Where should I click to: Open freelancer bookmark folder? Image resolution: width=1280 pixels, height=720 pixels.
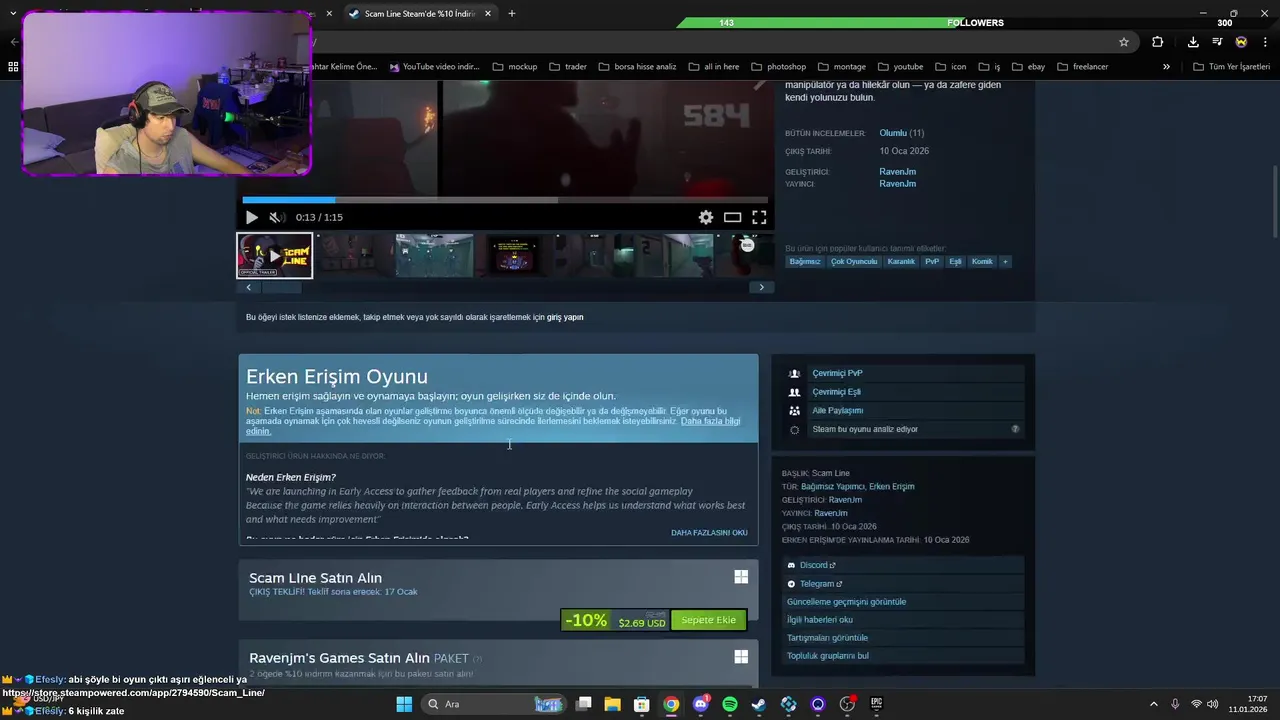(x=1082, y=67)
